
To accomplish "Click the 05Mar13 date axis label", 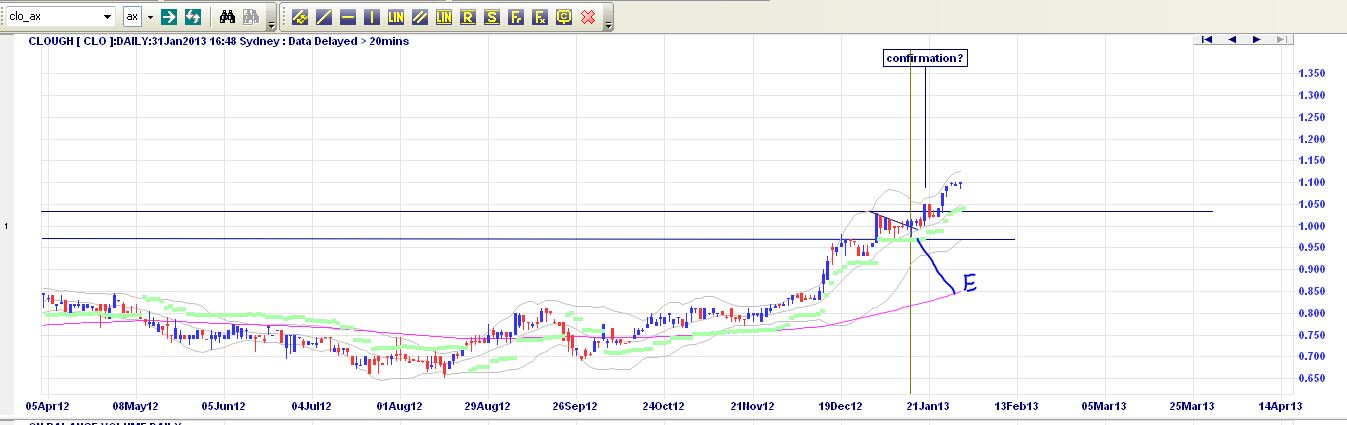I will point(1104,406).
